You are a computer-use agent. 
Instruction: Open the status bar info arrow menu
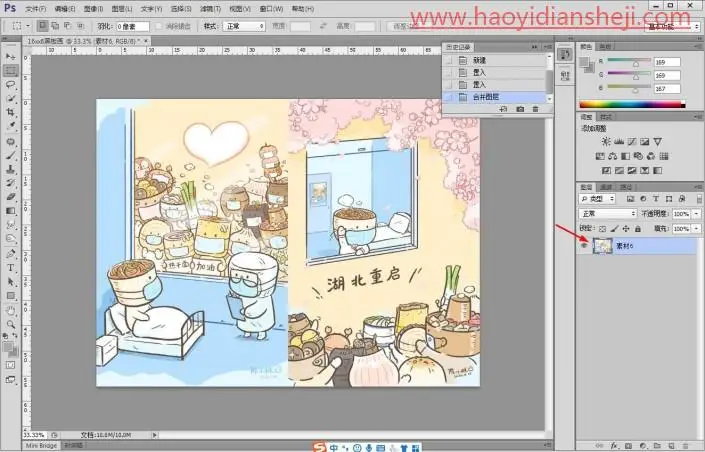[x=155, y=435]
